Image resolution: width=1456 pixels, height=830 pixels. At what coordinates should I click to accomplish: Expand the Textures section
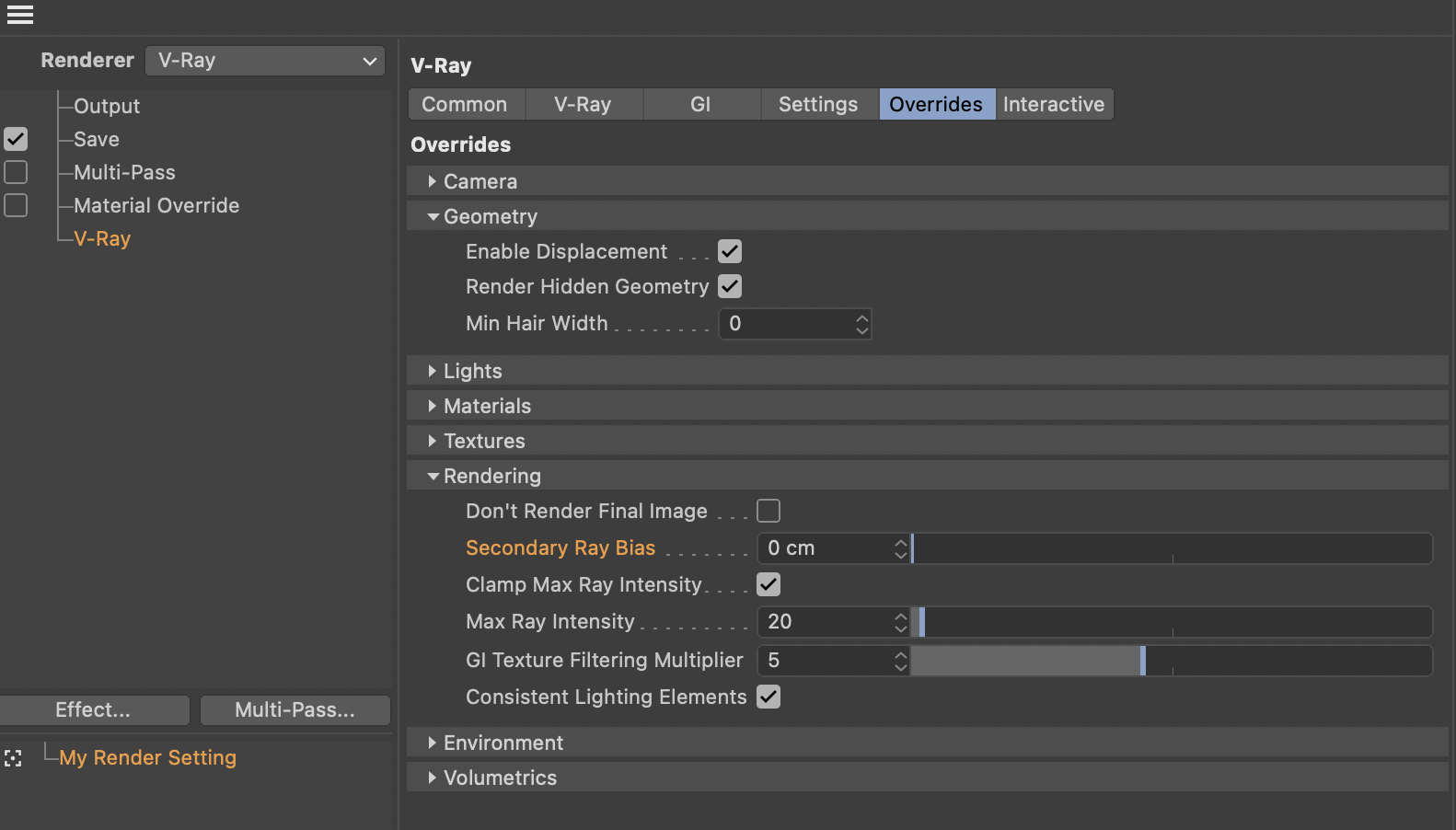tap(928, 441)
